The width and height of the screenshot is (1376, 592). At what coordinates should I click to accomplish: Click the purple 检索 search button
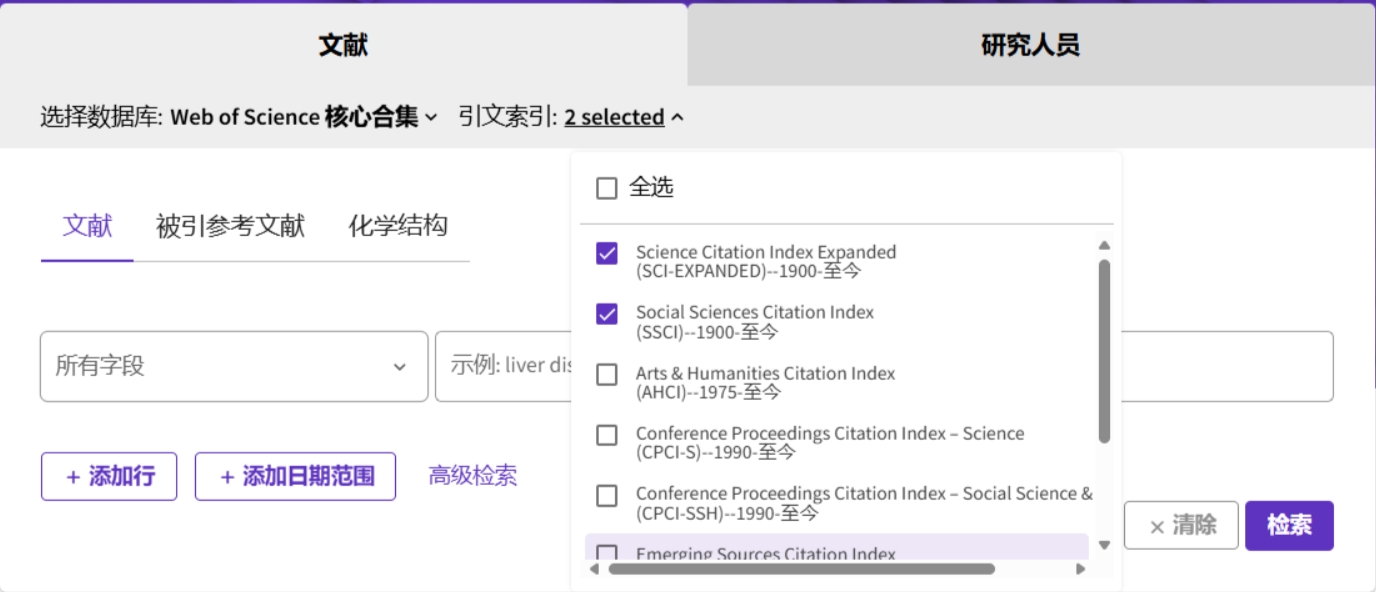click(1289, 525)
